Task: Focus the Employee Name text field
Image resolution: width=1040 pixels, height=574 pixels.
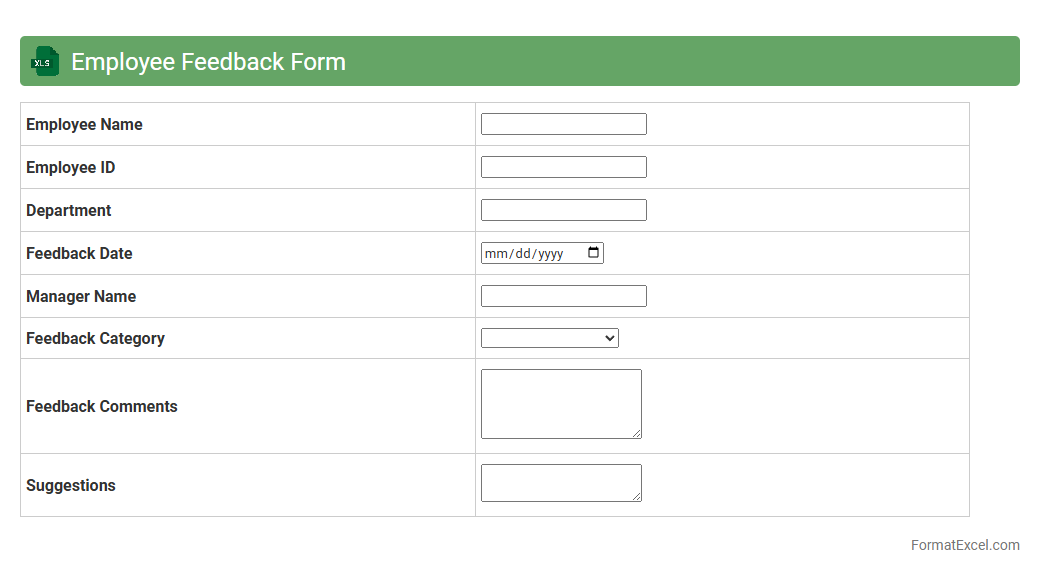Action: [x=563, y=124]
